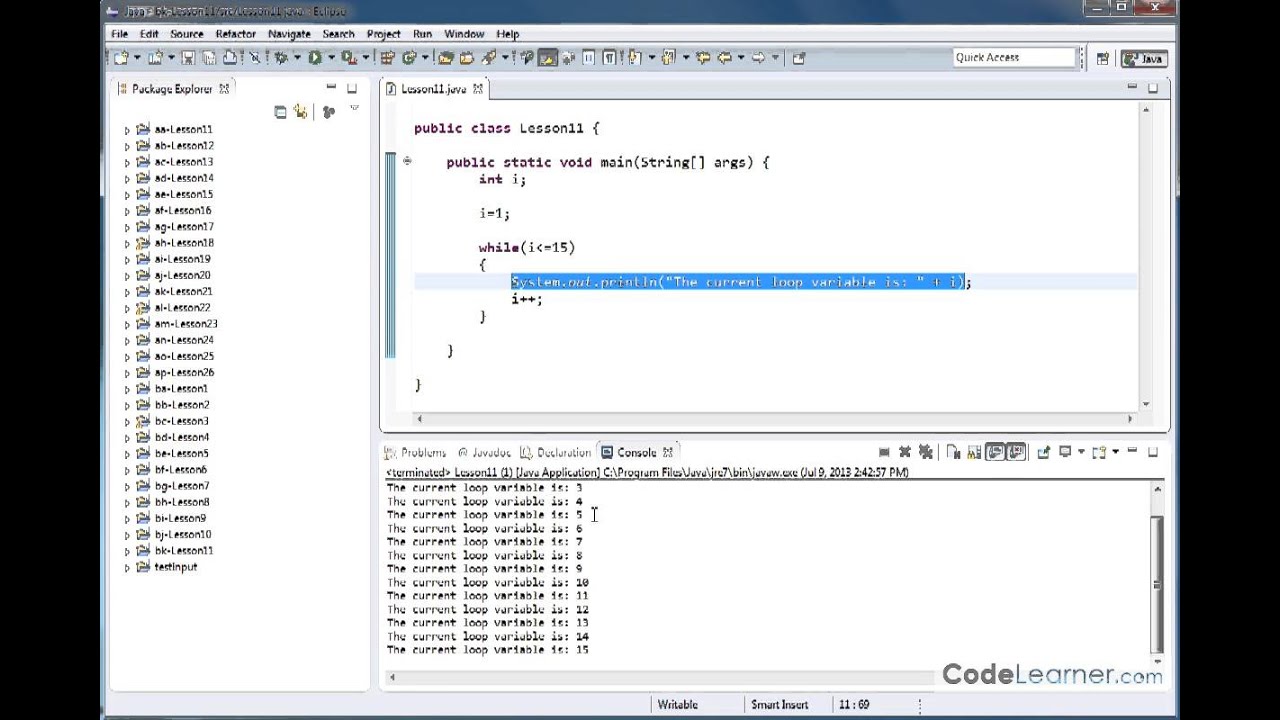This screenshot has height=720, width=1280.
Task: Open the Navigate menu
Action: pos(289,34)
